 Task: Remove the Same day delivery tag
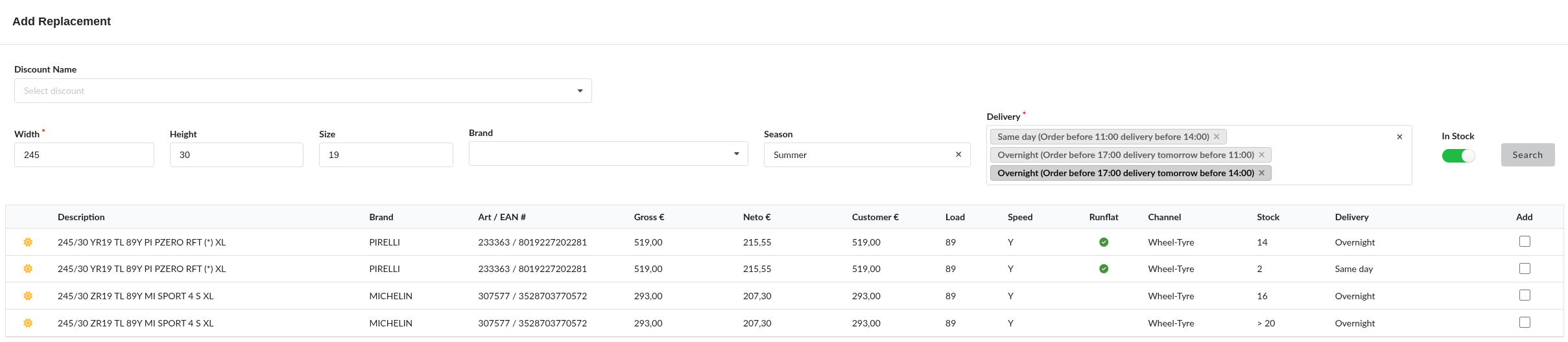coord(1217,137)
